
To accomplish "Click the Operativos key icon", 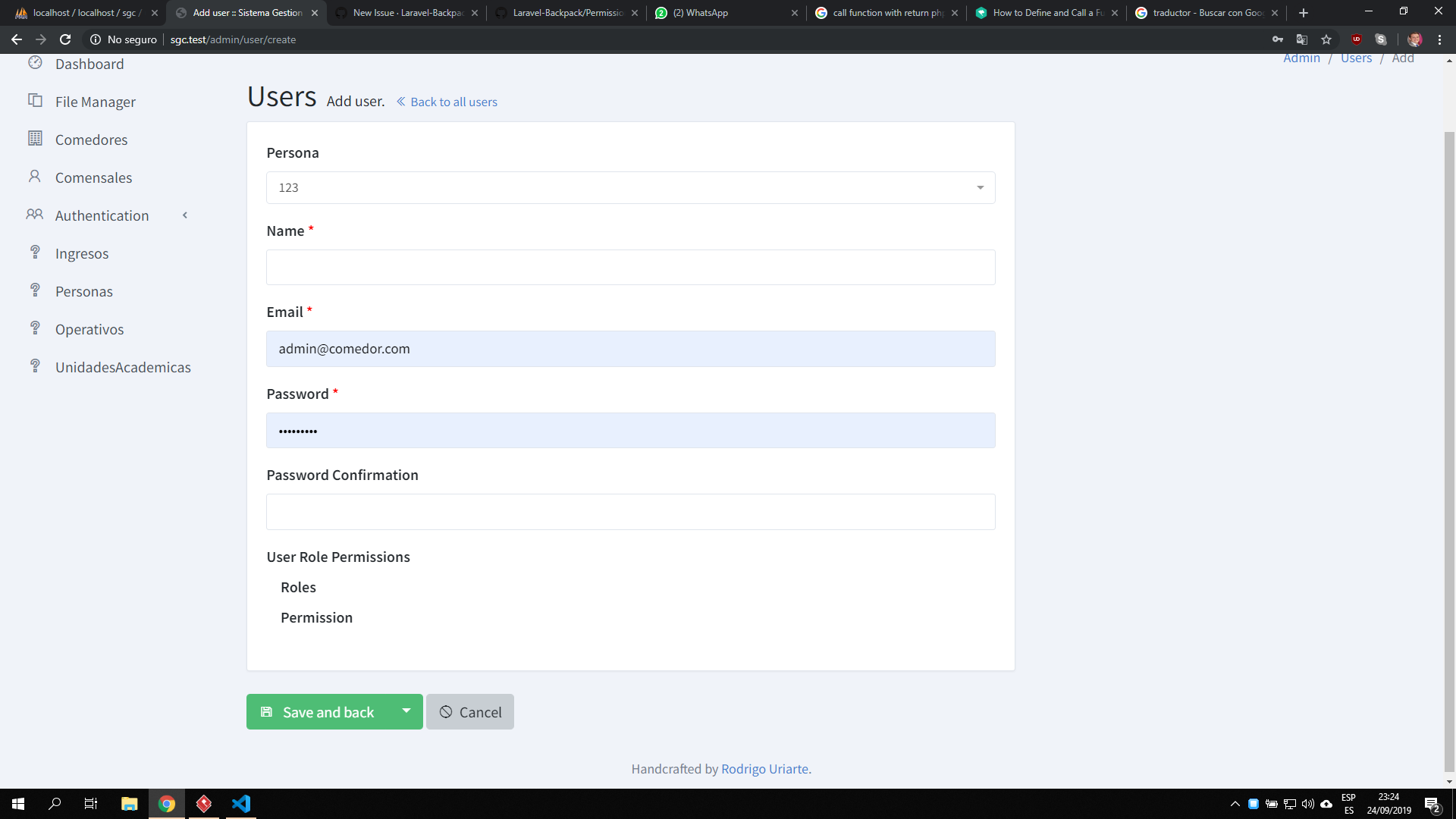I will pos(35,328).
